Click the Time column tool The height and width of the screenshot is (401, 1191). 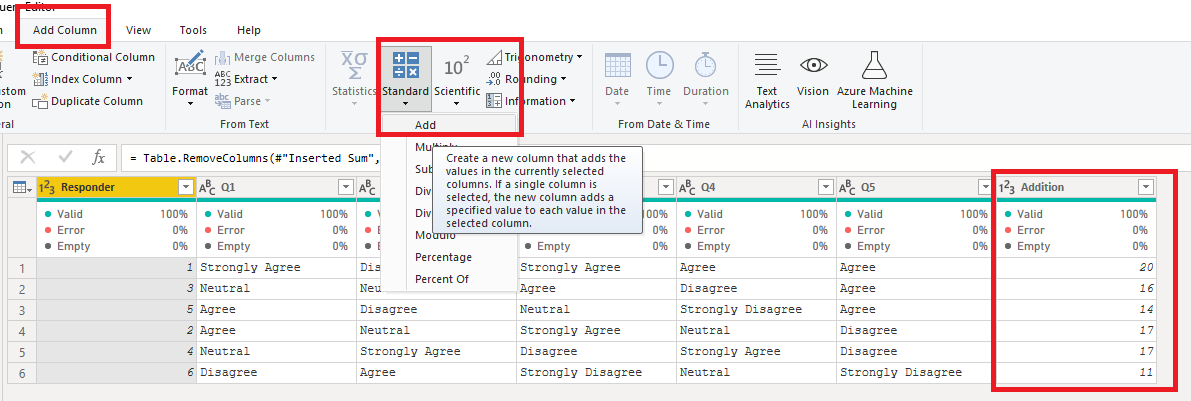pos(659,78)
